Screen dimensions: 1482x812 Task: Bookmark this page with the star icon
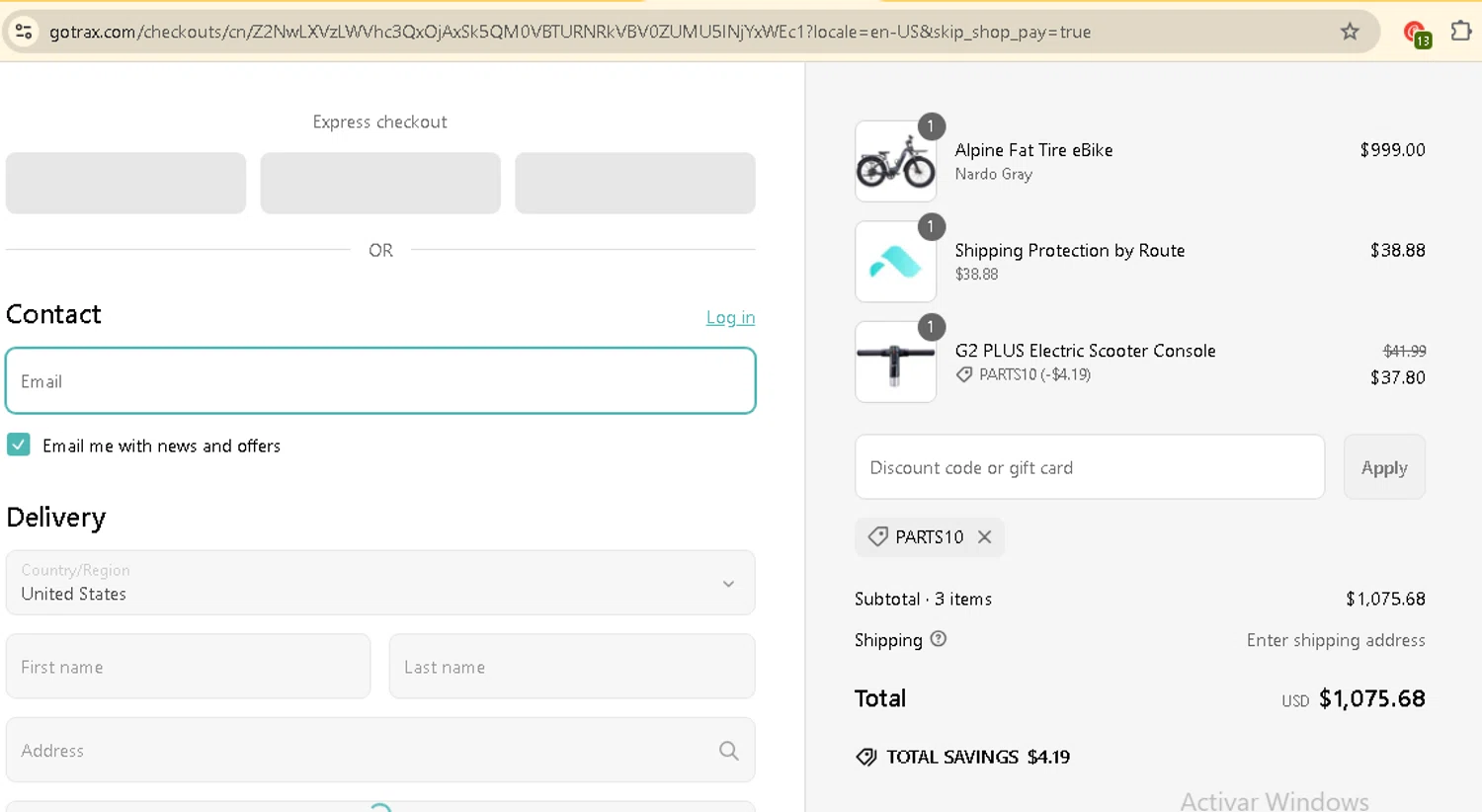click(x=1350, y=32)
